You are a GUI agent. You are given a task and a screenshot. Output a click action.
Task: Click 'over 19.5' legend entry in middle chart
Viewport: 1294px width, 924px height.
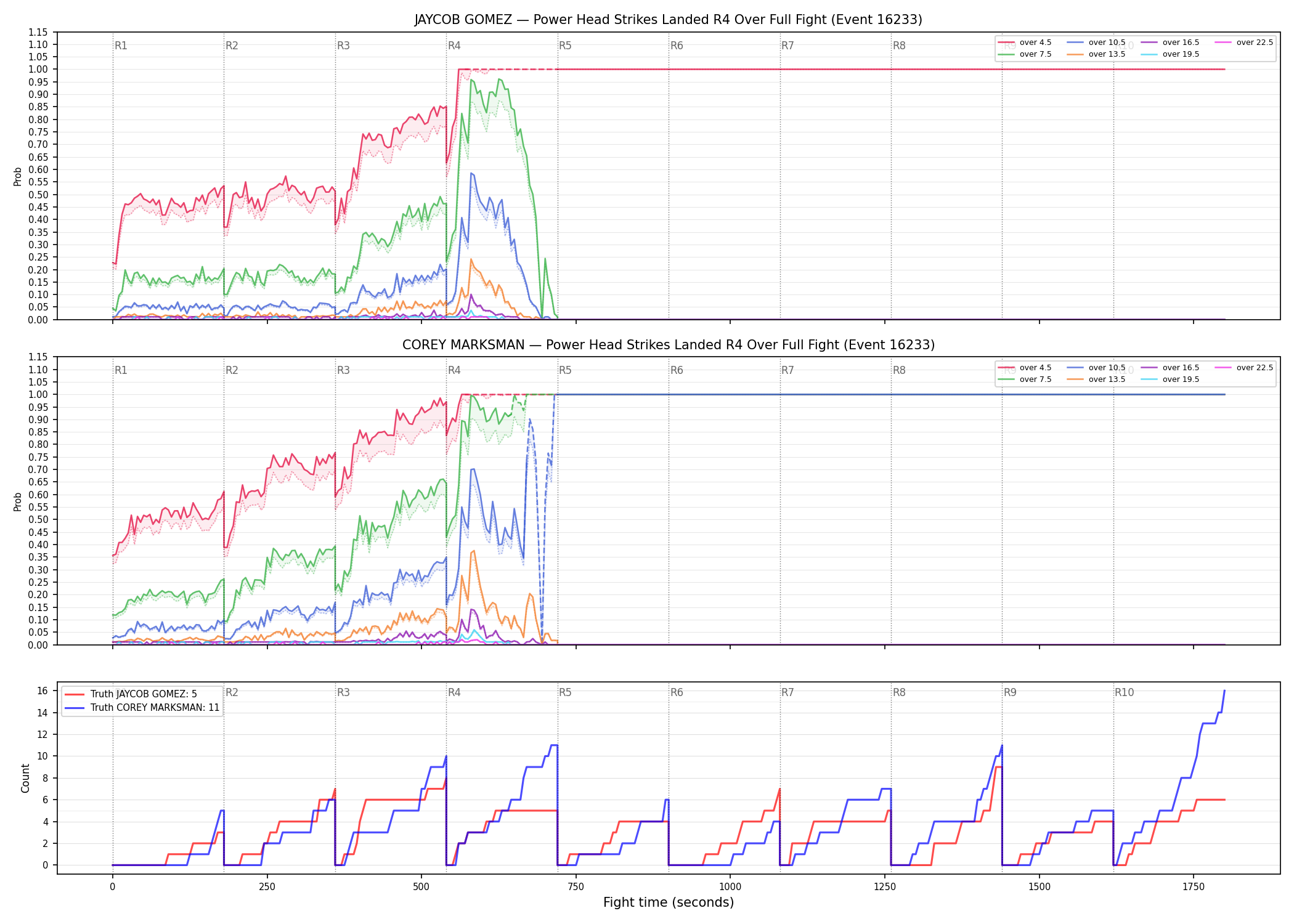tap(1170, 379)
